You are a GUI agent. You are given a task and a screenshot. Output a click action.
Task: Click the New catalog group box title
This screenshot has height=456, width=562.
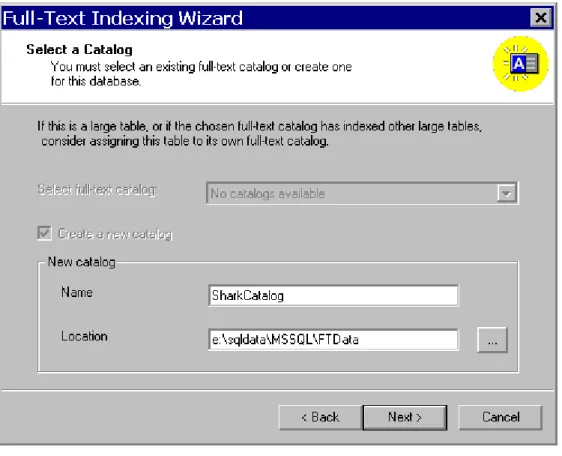[x=82, y=262]
